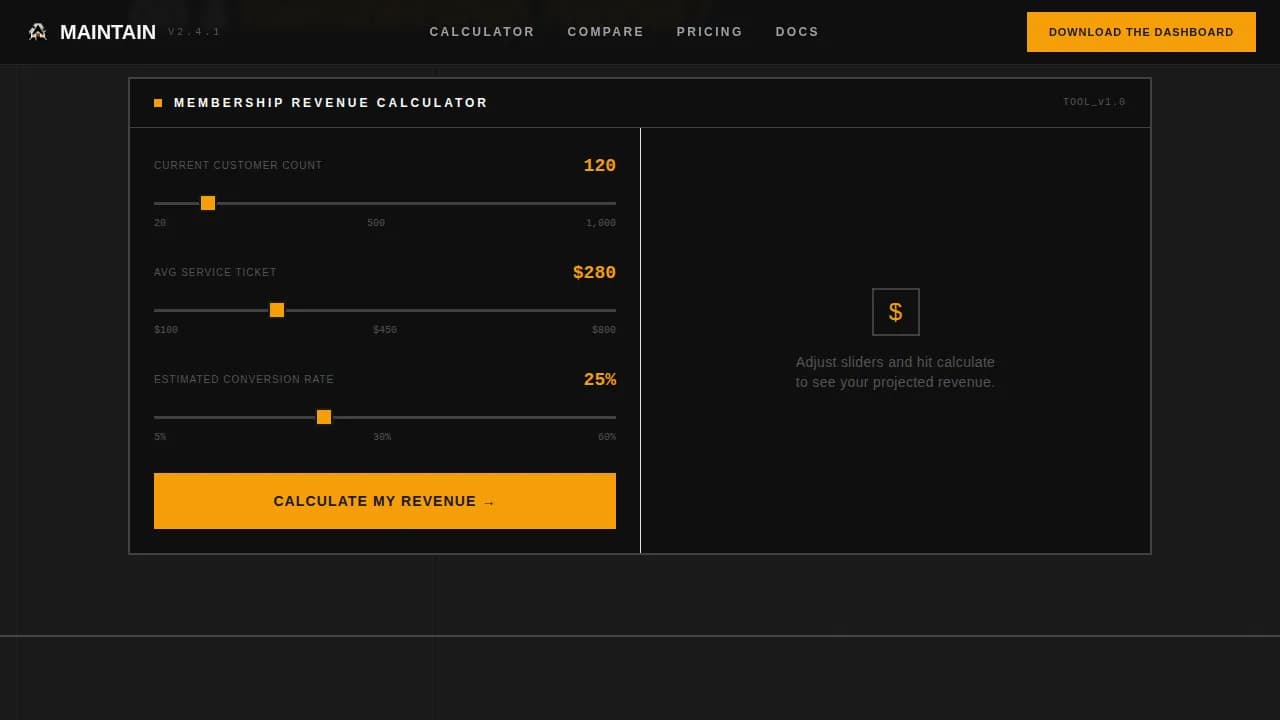
Task: Click the conversion rate slider handle
Action: (x=324, y=417)
